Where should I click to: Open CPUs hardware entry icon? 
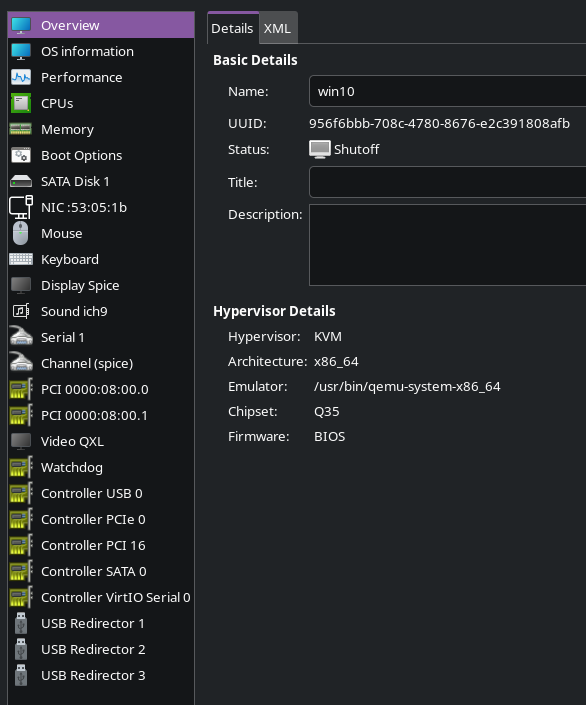click(x=21, y=103)
